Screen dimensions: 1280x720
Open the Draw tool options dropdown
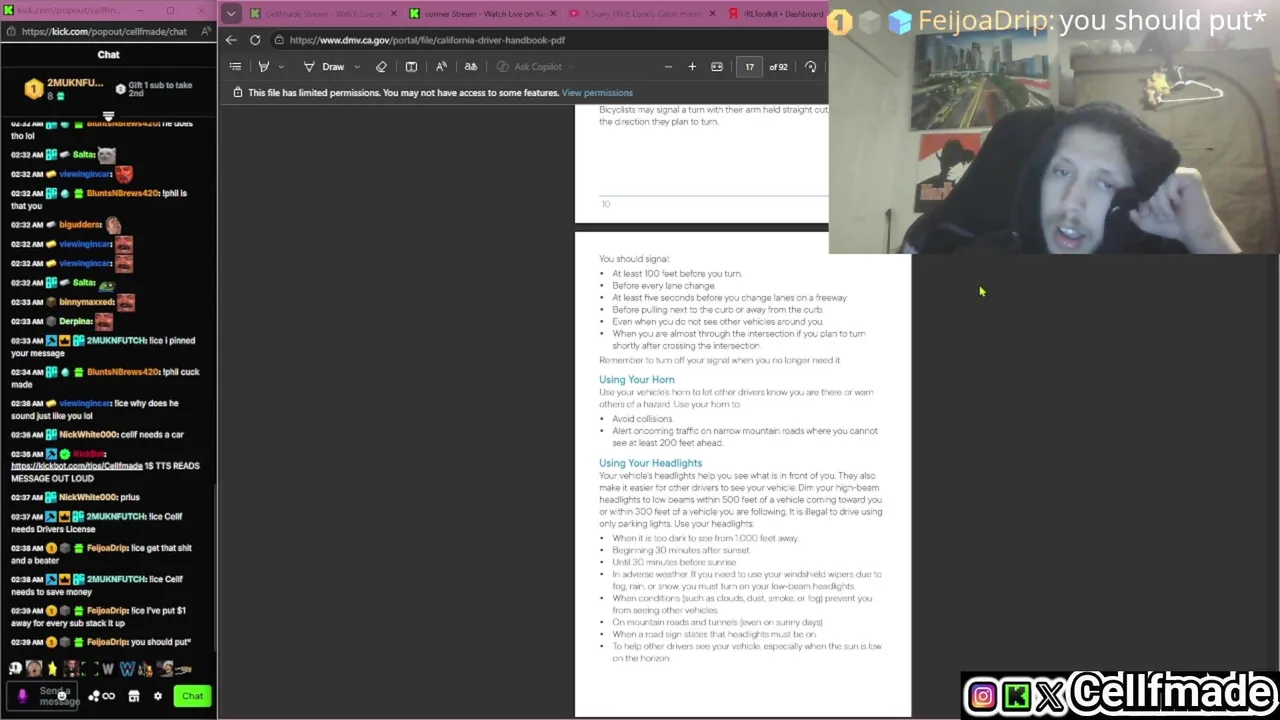click(x=357, y=67)
